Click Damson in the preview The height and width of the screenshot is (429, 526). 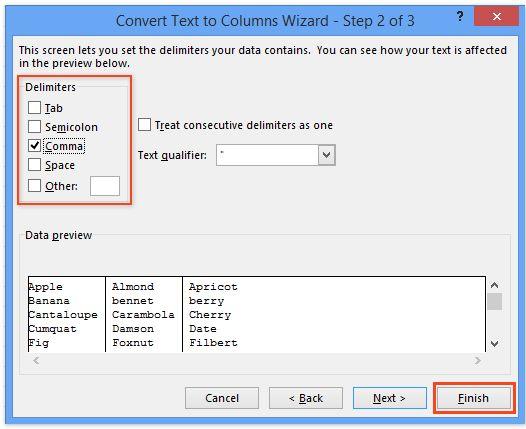(133, 329)
